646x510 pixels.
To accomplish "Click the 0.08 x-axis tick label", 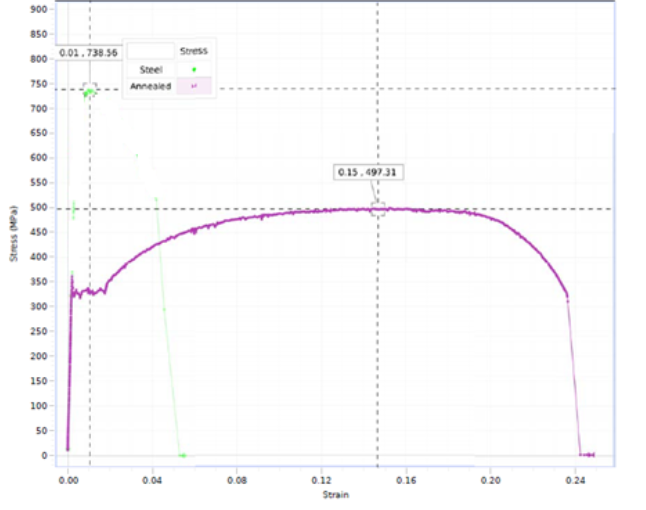I will point(237,480).
